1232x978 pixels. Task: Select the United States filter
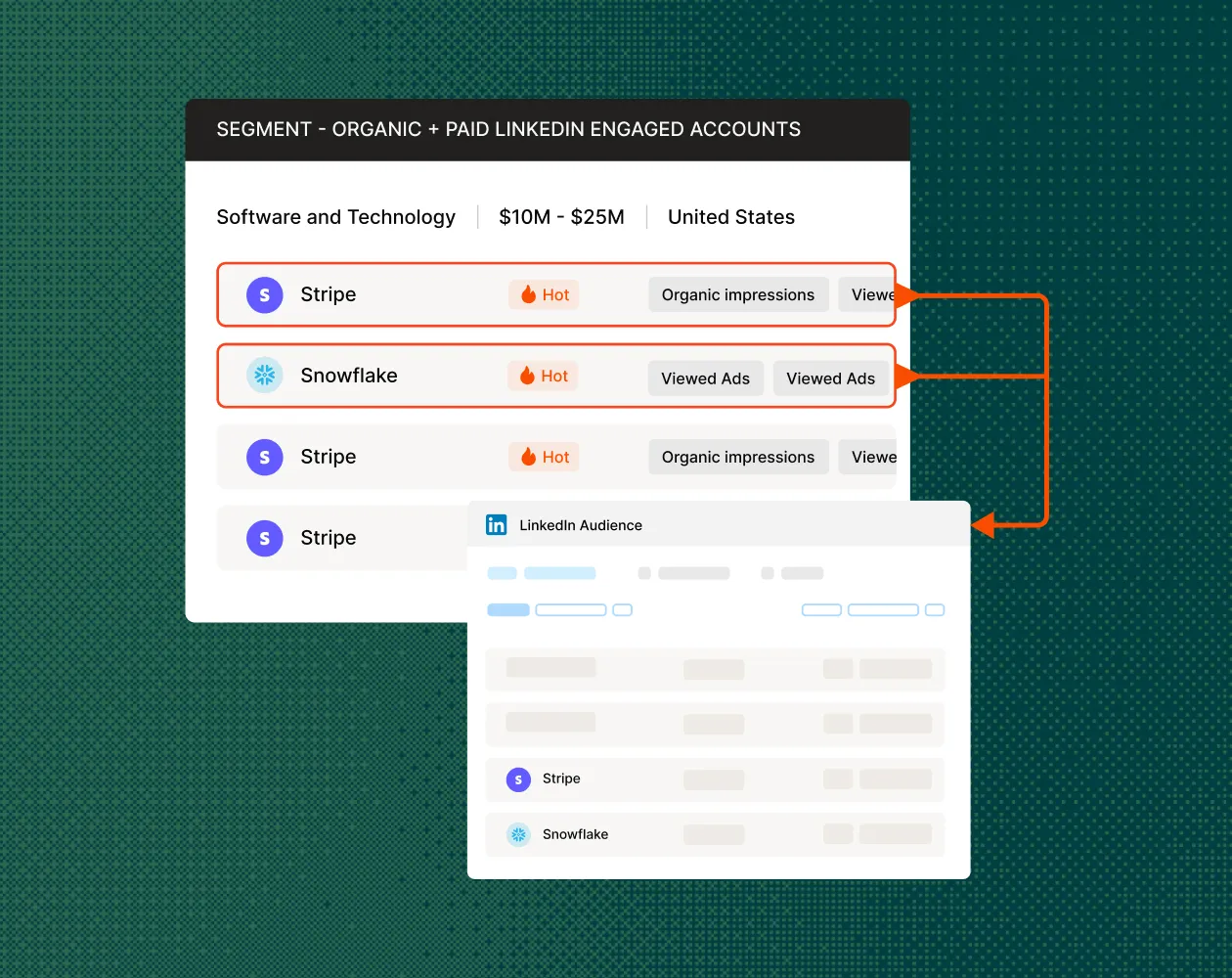(x=731, y=217)
